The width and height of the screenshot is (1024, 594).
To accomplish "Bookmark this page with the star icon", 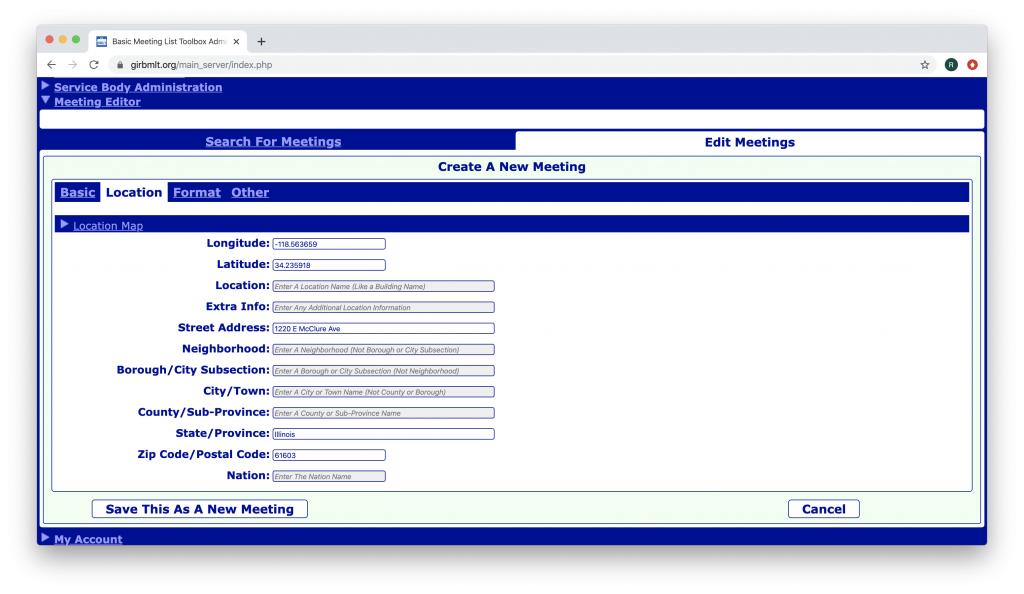I will click(x=925, y=65).
